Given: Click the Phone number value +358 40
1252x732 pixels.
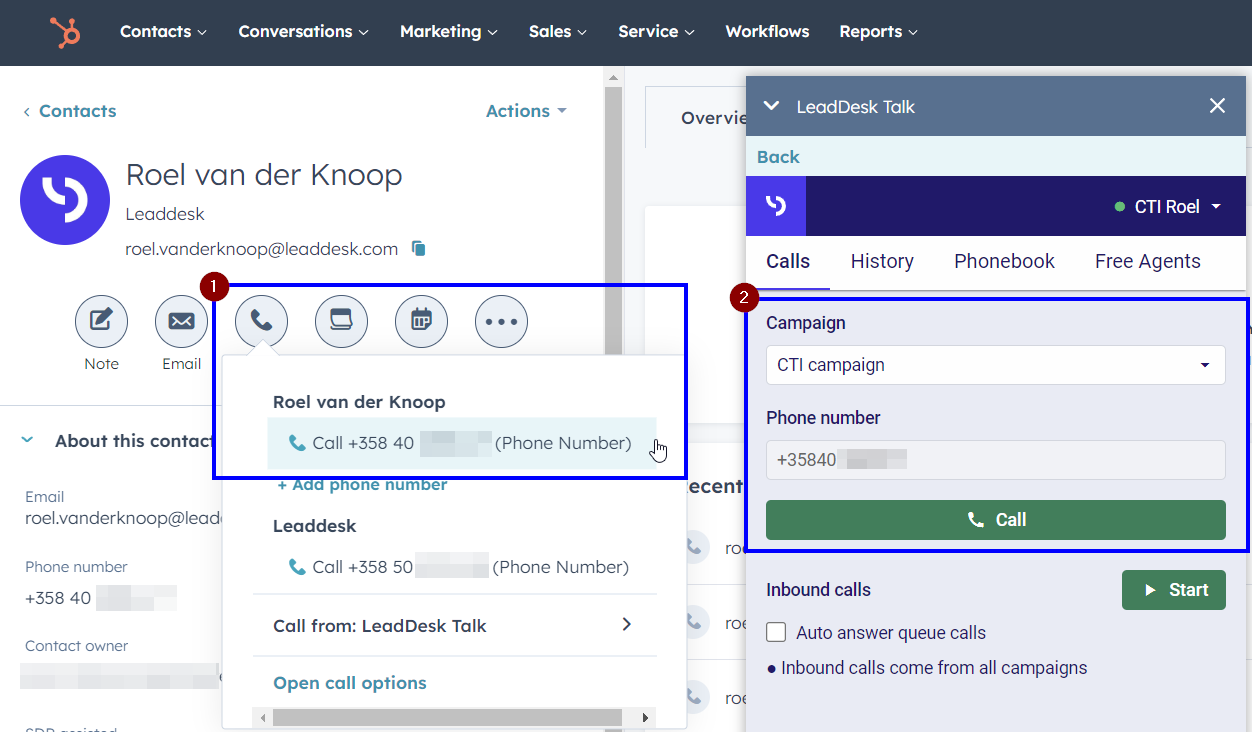Looking at the screenshot, I should coord(100,599).
